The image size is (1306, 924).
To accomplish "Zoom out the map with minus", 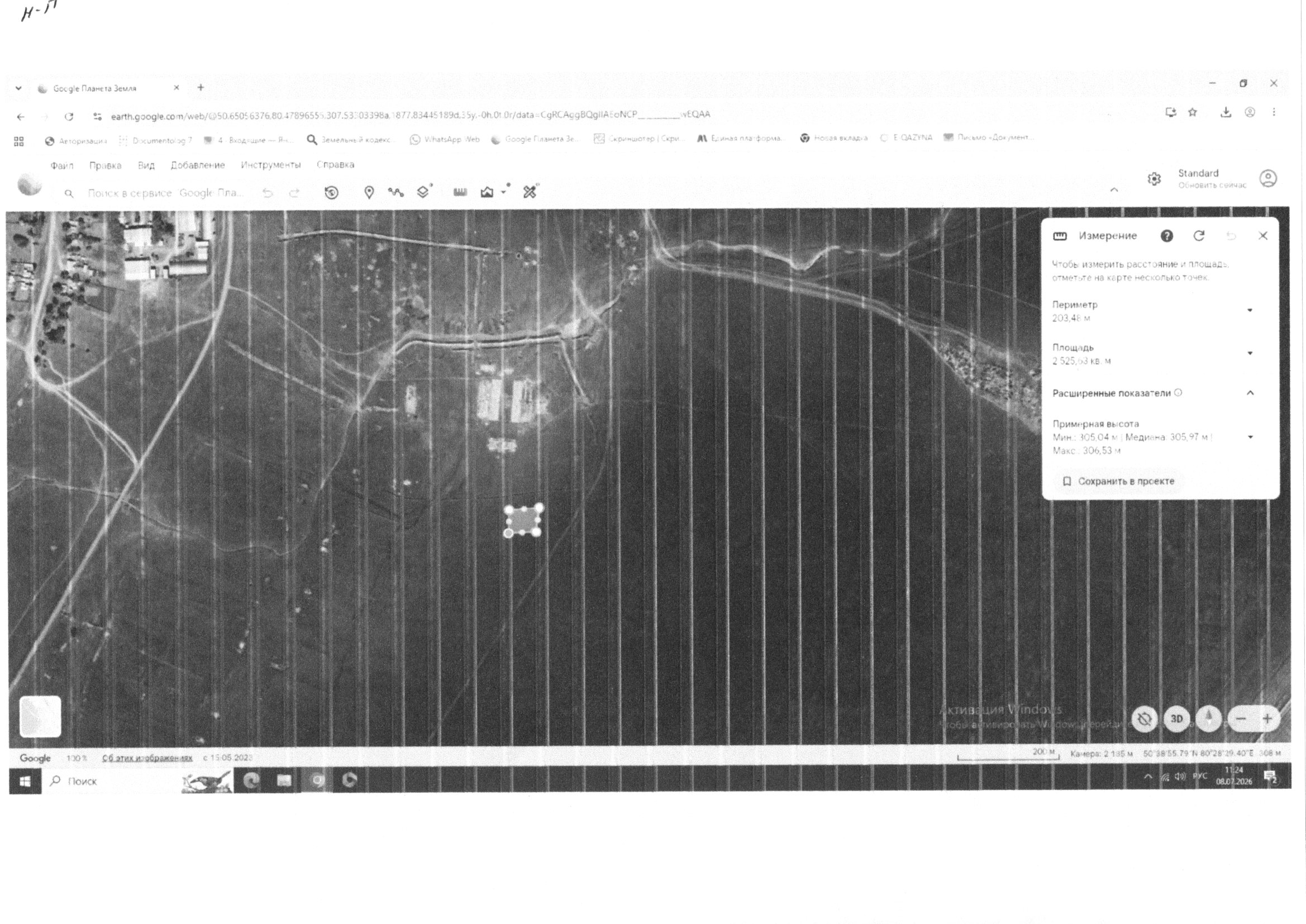I will pyautogui.click(x=1241, y=718).
